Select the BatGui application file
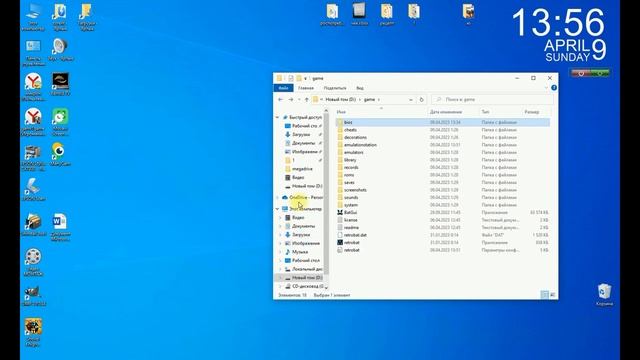The image size is (640, 360). [x=351, y=213]
